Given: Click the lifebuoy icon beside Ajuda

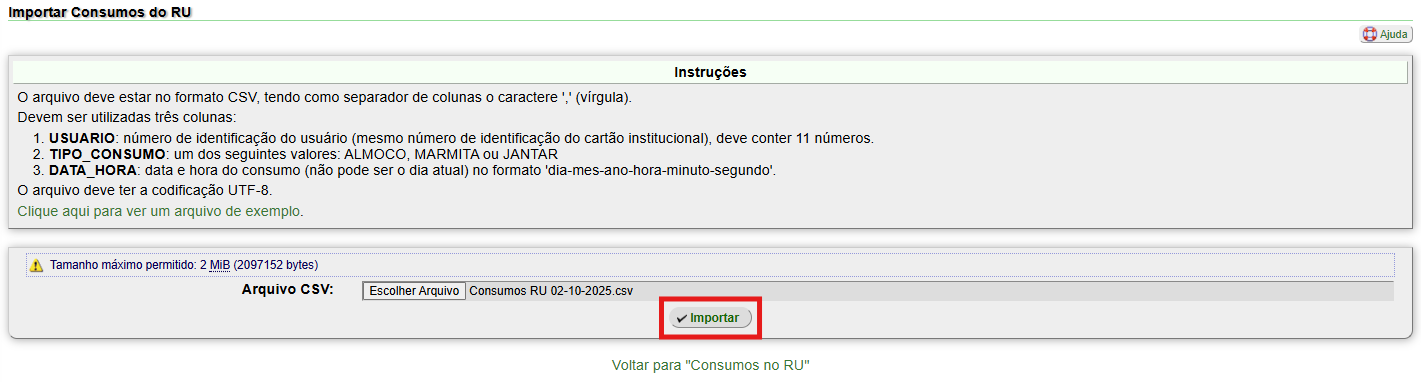Looking at the screenshot, I should click(x=1370, y=34).
